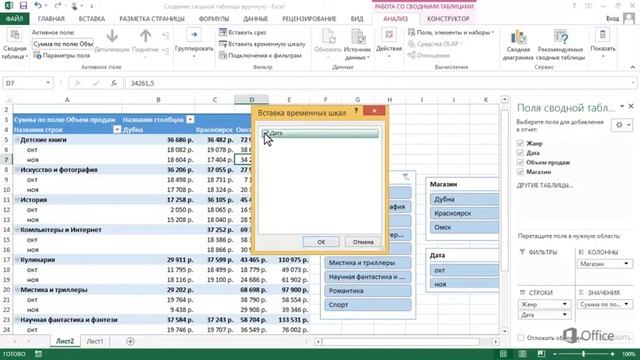640x360 pixels.
Task: Toggle the Жанр field checkbox
Action: coord(520,143)
